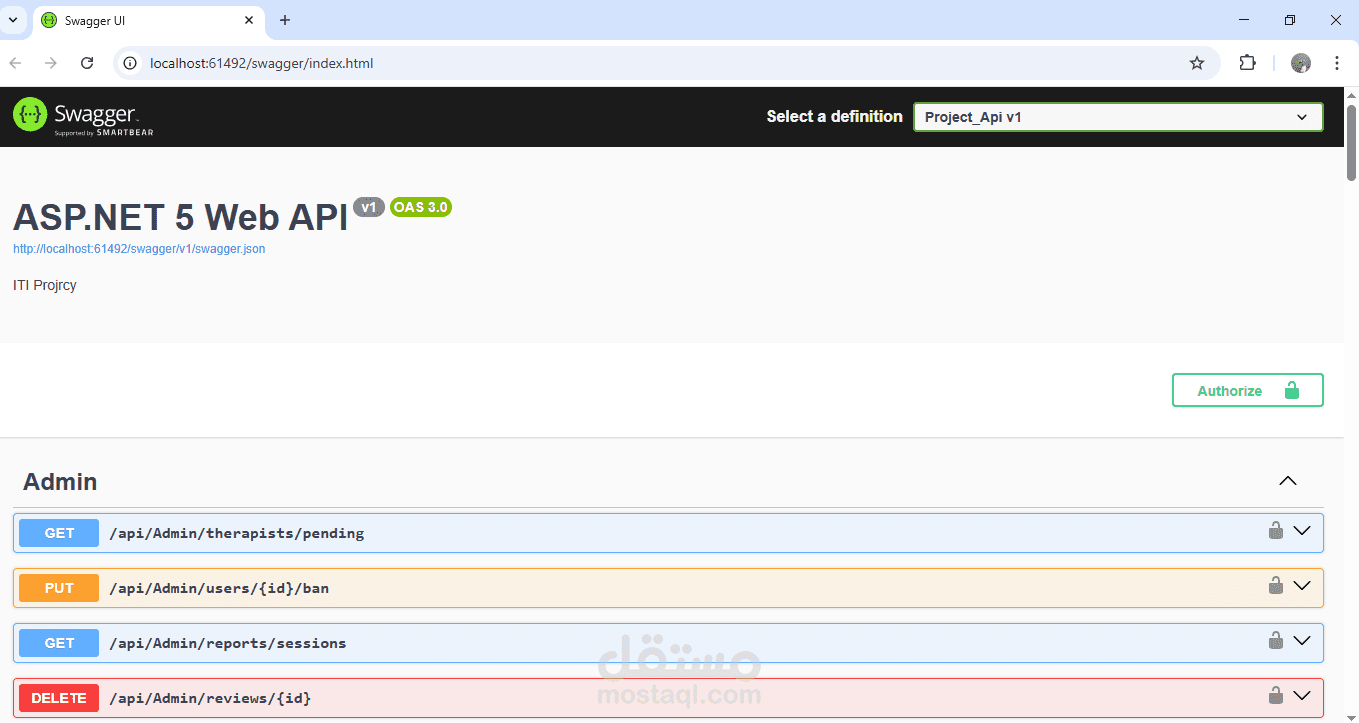Open the swagger.json link

coord(139,249)
